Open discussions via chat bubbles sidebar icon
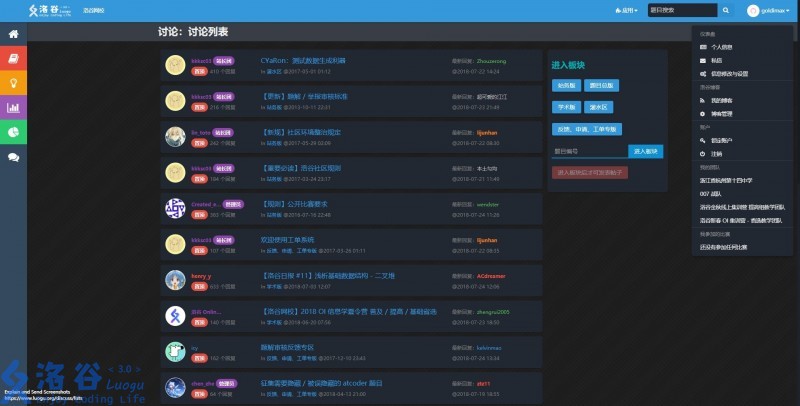Screen dimensions: 800x406 14,156
